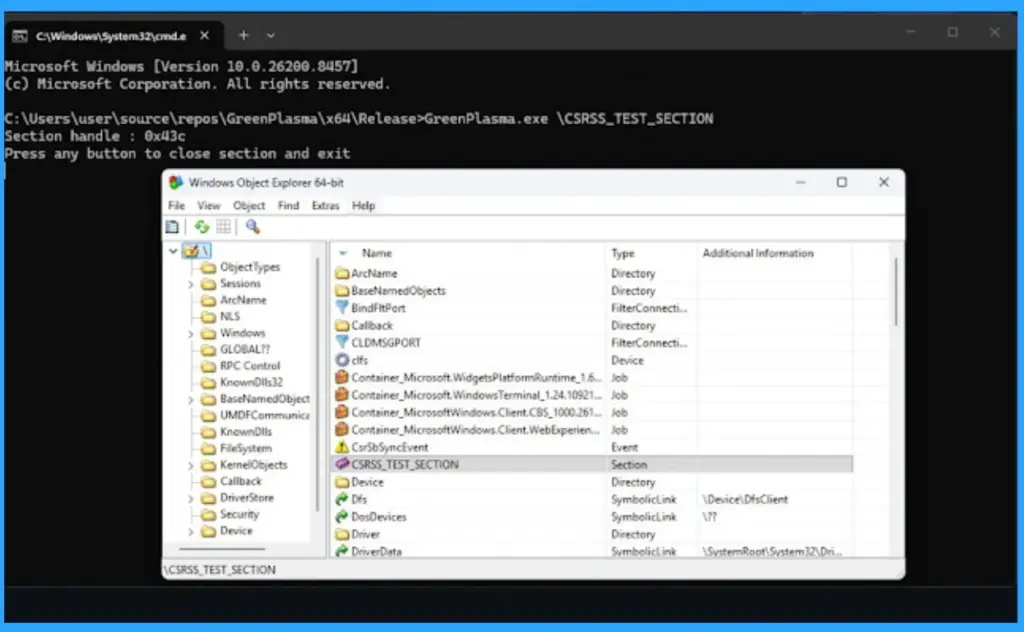This screenshot has width=1024, height=632.
Task: Click the ArcName folder icon in list
Action: tap(342, 273)
